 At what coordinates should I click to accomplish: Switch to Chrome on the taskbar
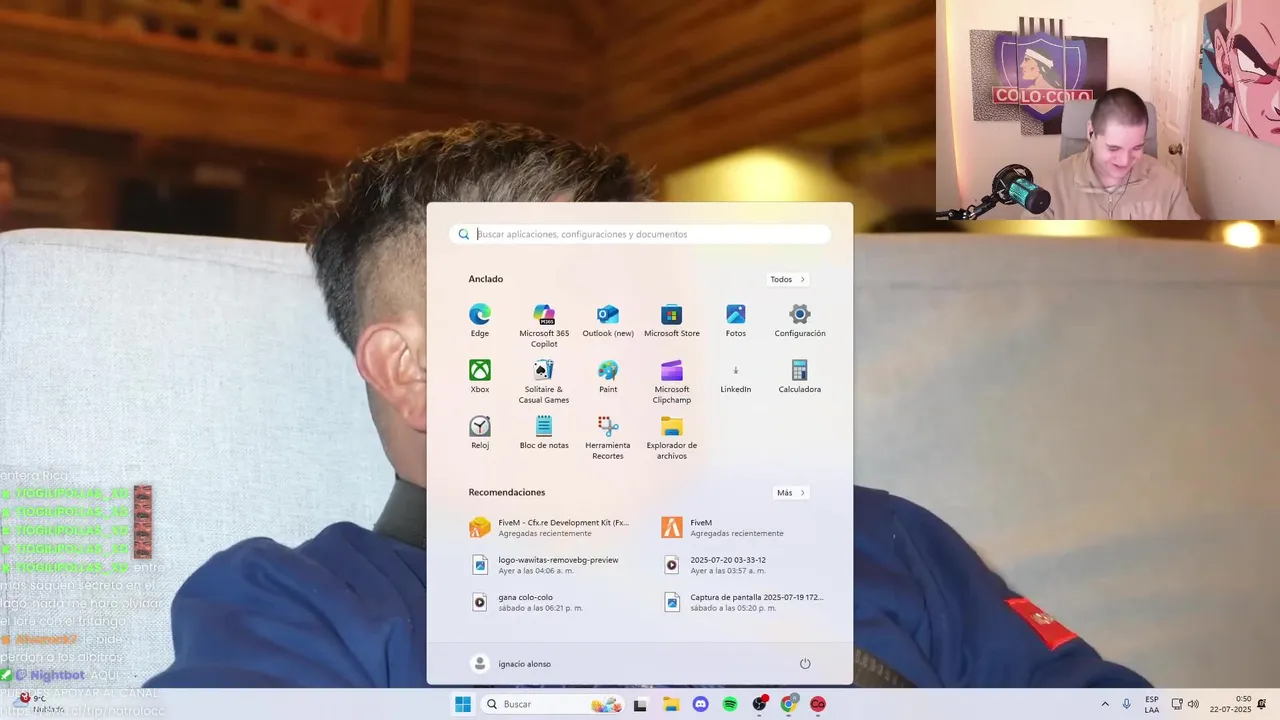pyautogui.click(x=789, y=704)
